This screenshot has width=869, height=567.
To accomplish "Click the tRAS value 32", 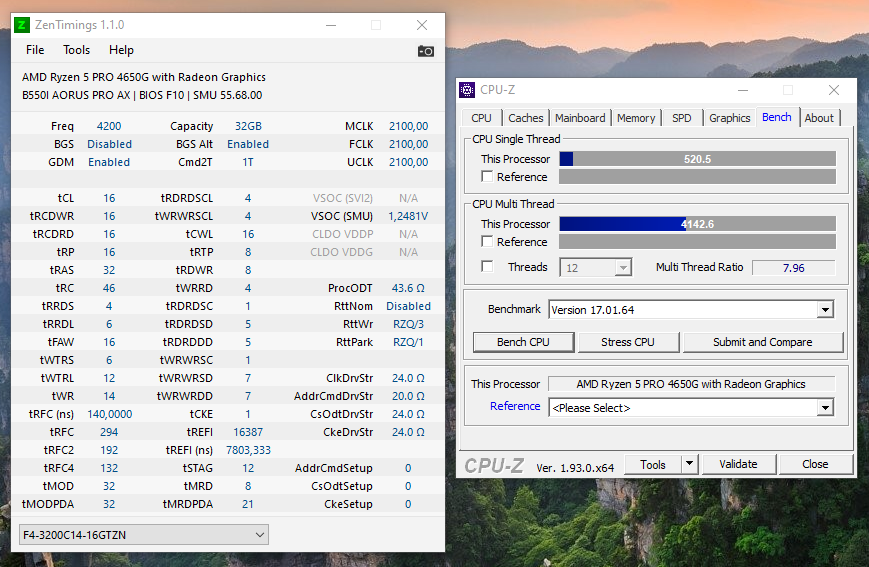I will point(109,270).
